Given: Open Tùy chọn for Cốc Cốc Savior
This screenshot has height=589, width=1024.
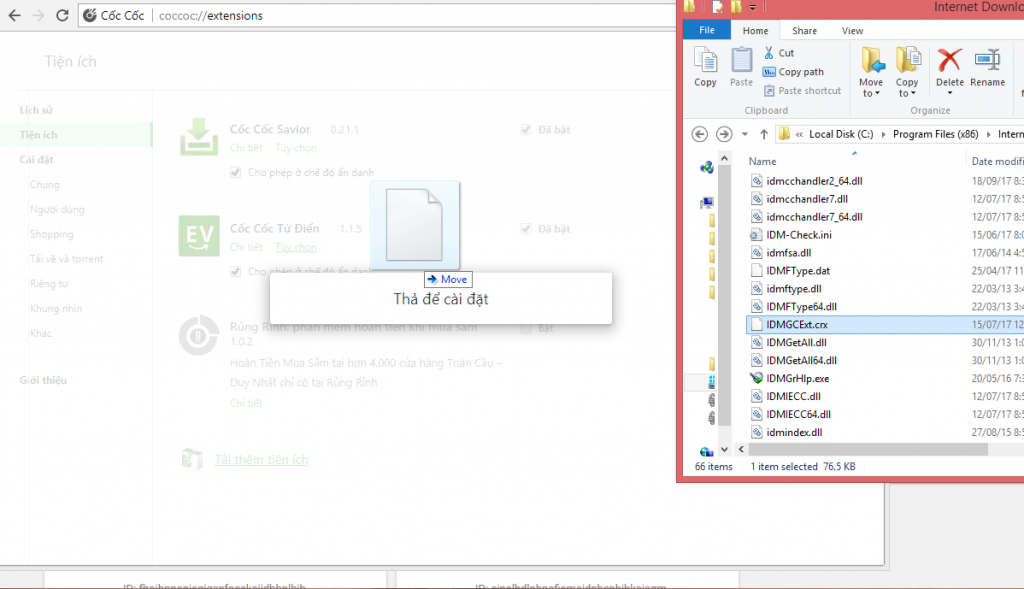Looking at the screenshot, I should click(x=295, y=148).
